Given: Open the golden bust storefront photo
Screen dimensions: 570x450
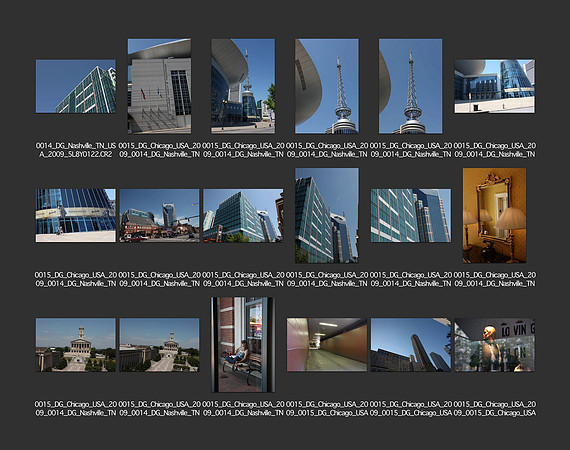Looking at the screenshot, I should click(x=494, y=345).
